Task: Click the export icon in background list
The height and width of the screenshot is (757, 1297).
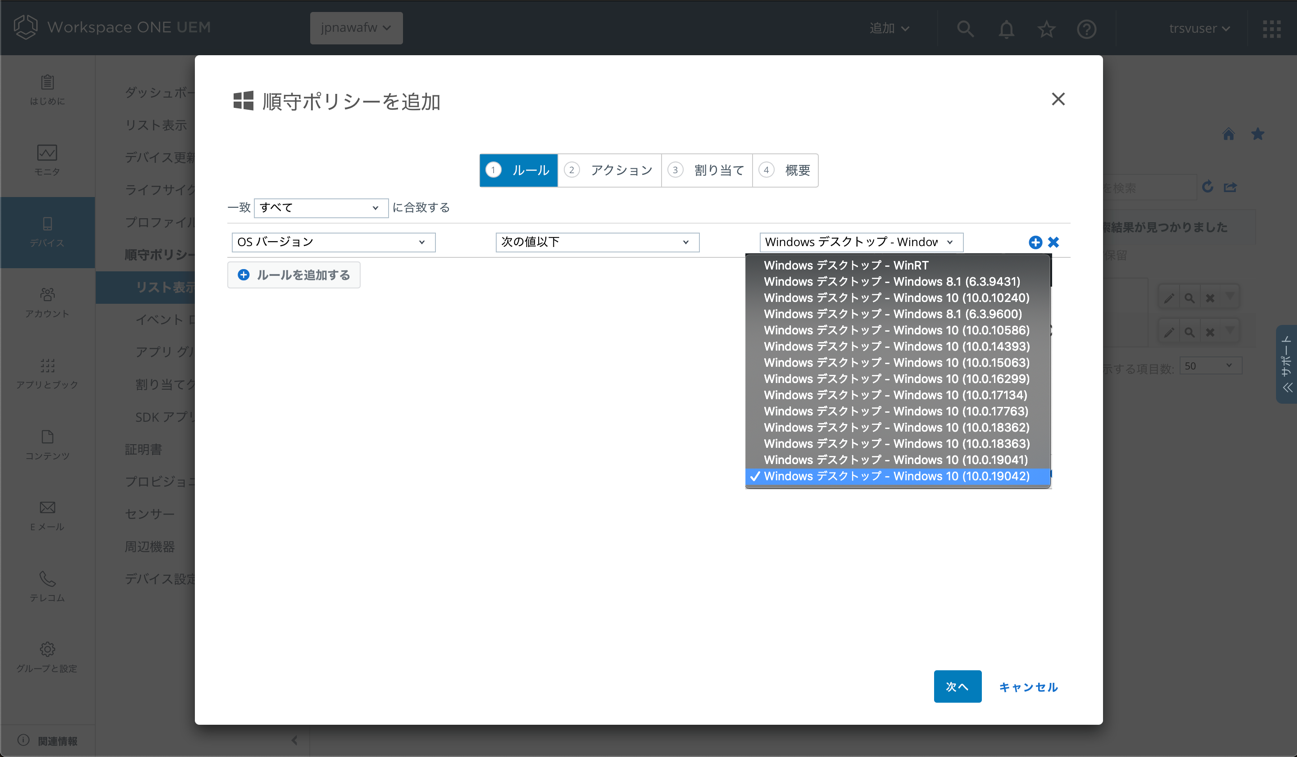Action: [x=1230, y=187]
